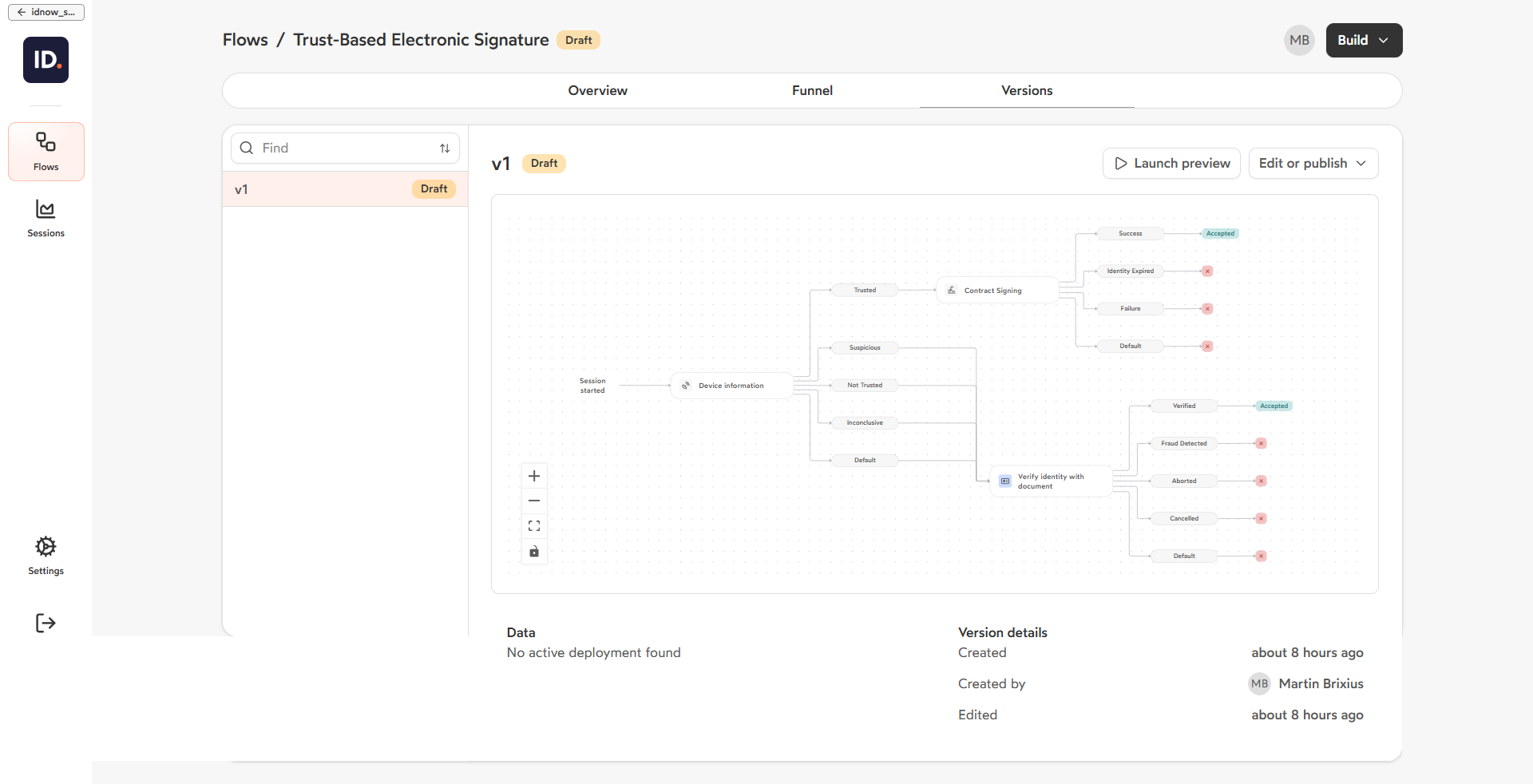Expand the Build dropdown
Screen dimensions: 1533x784
[x=1364, y=41]
